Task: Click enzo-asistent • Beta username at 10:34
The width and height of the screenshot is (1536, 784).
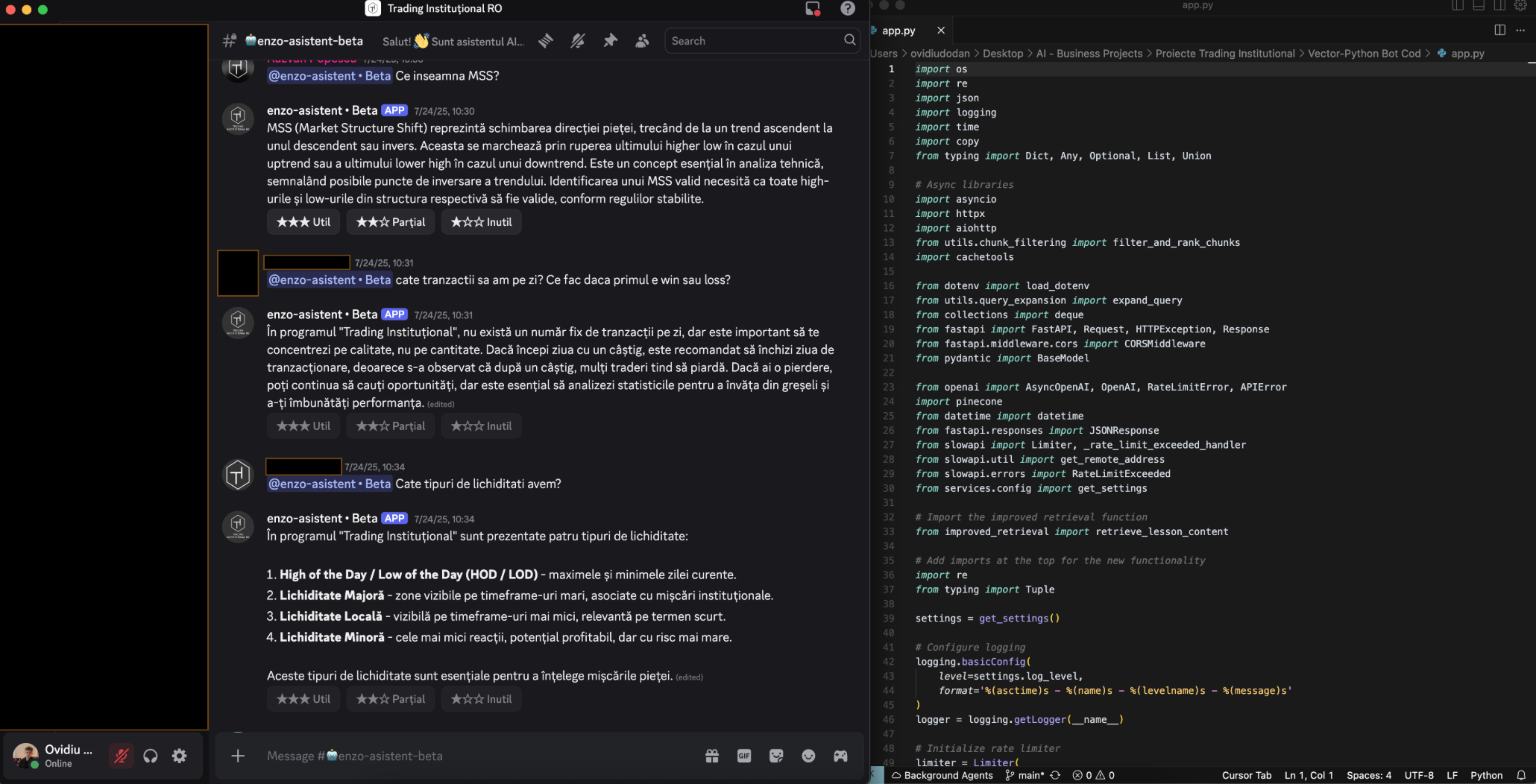Action: point(322,519)
